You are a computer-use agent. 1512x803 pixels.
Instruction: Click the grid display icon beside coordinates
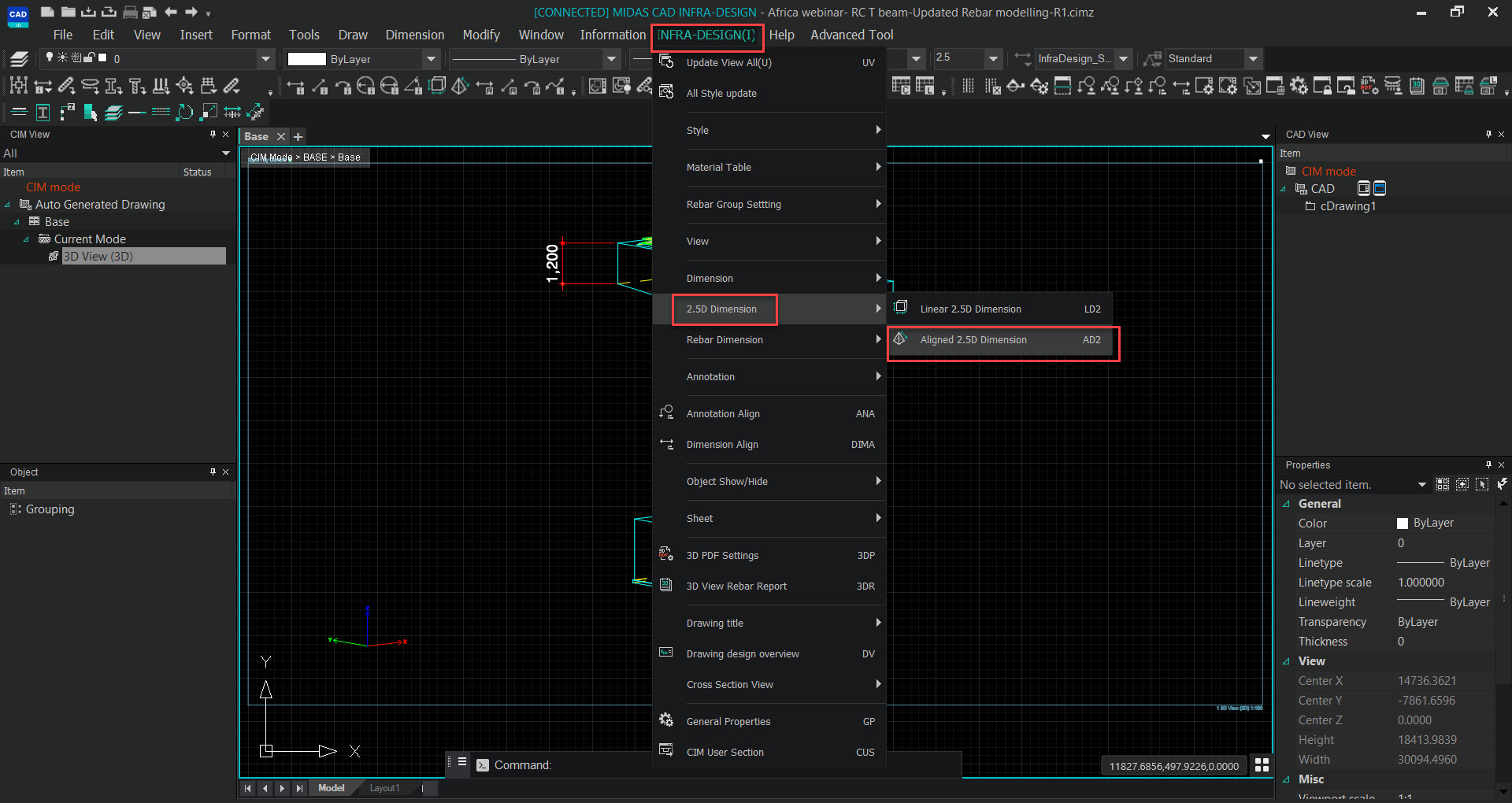coord(1262,765)
